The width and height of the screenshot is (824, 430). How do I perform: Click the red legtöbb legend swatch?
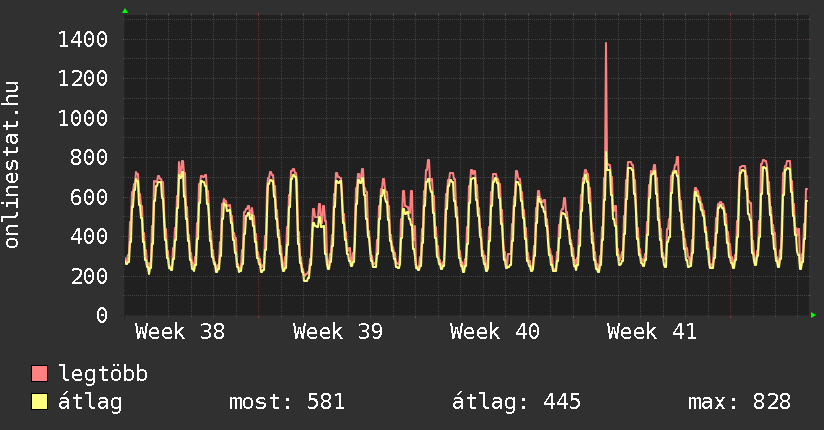click(x=40, y=374)
